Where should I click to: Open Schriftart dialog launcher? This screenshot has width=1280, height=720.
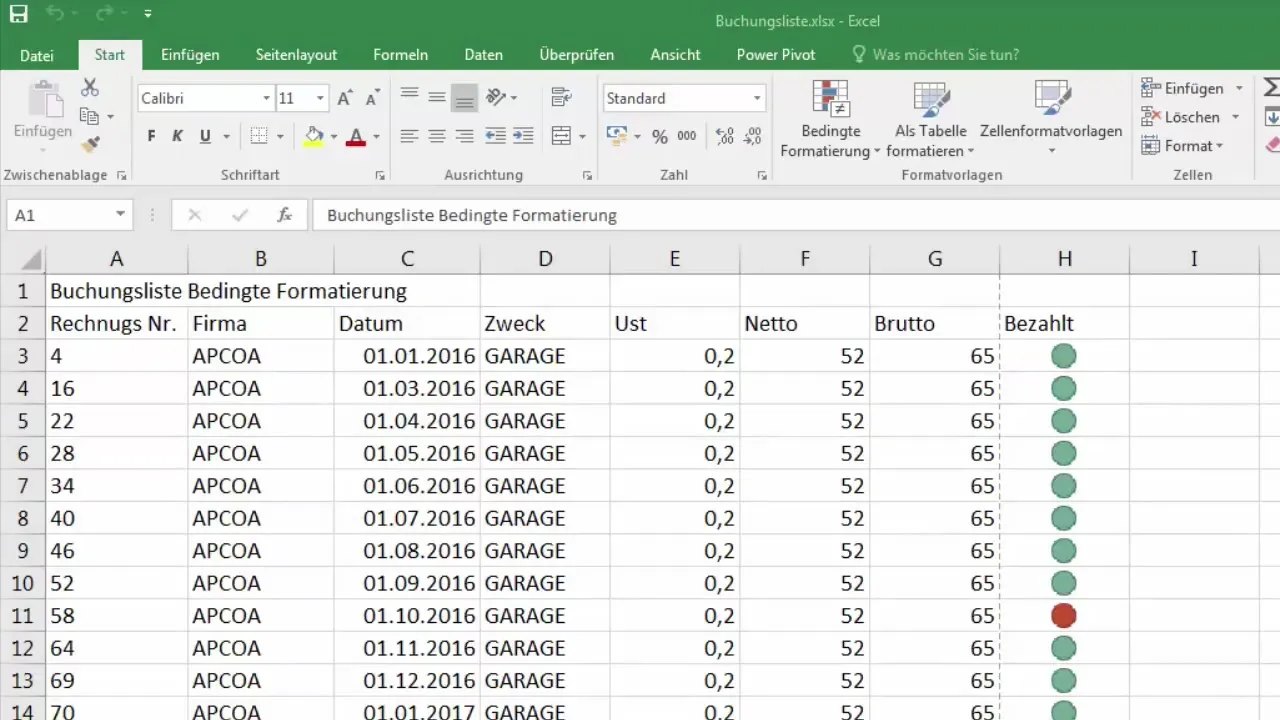pyautogui.click(x=380, y=175)
